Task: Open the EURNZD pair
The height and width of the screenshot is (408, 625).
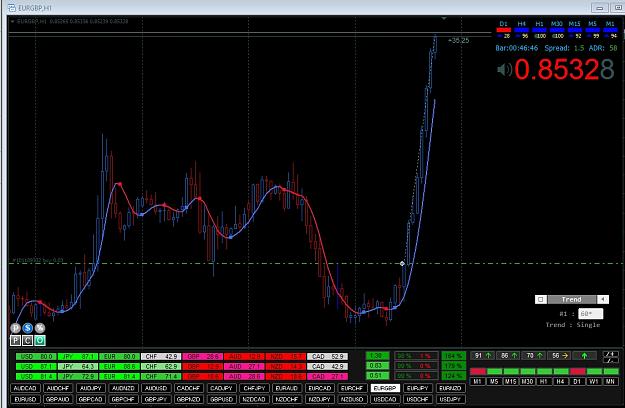Action: [x=450, y=388]
